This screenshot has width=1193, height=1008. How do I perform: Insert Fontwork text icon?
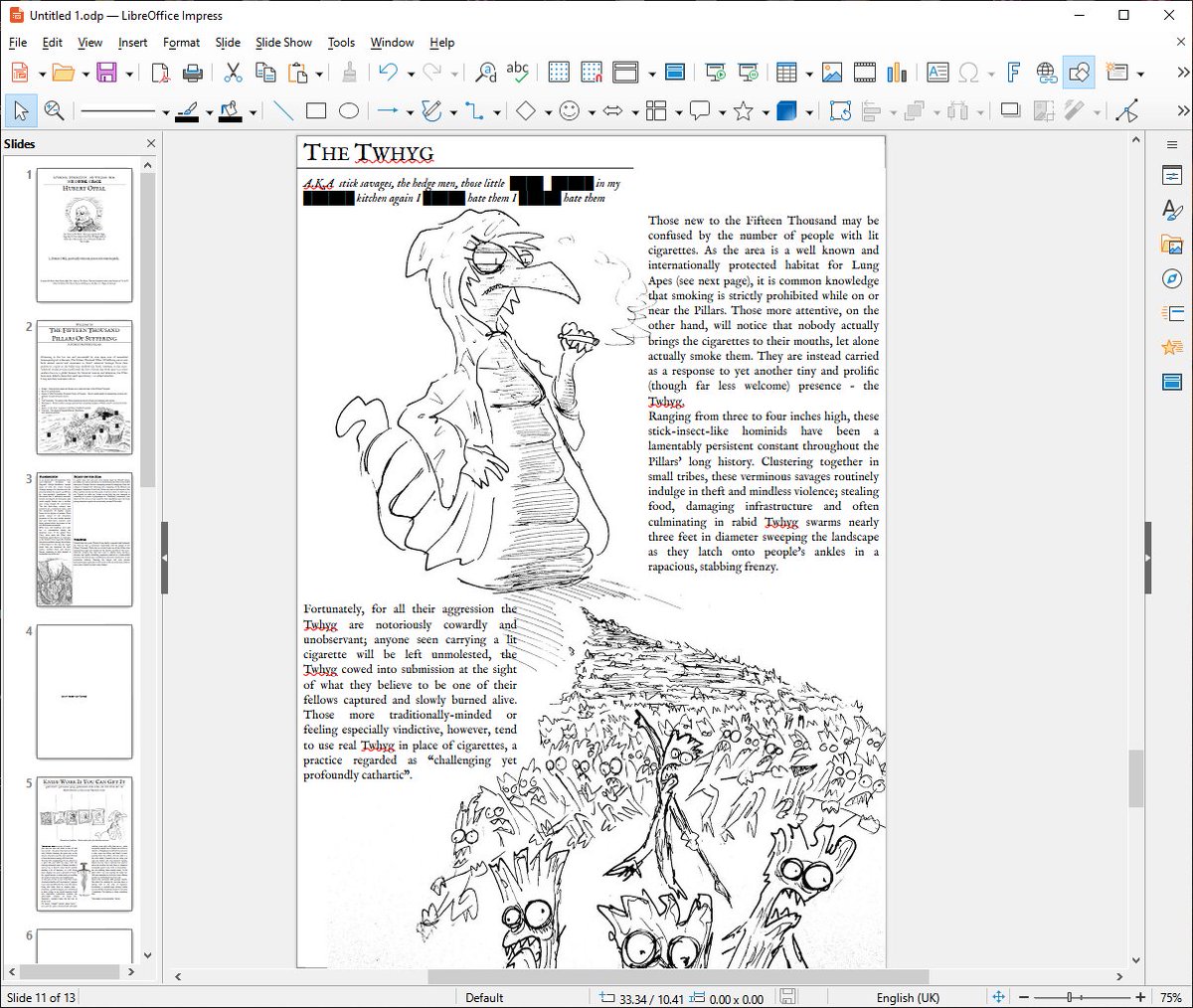coord(1013,73)
